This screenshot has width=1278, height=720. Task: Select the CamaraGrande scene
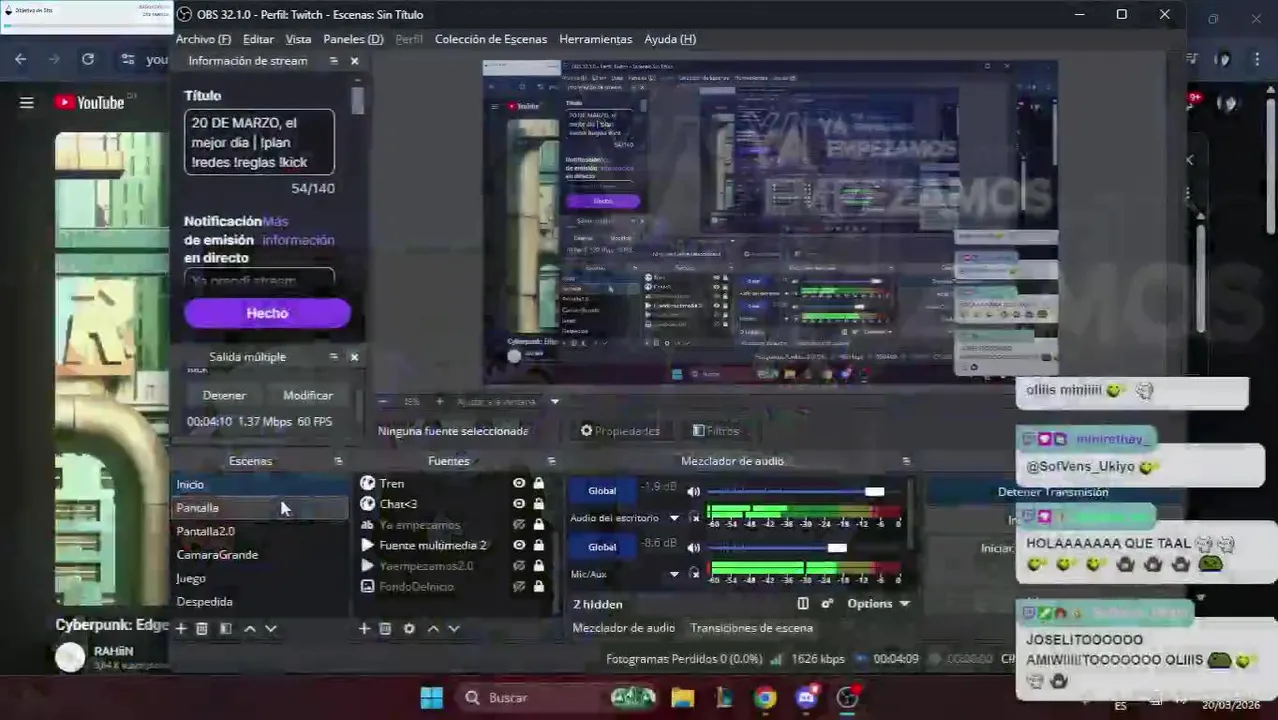point(260,555)
